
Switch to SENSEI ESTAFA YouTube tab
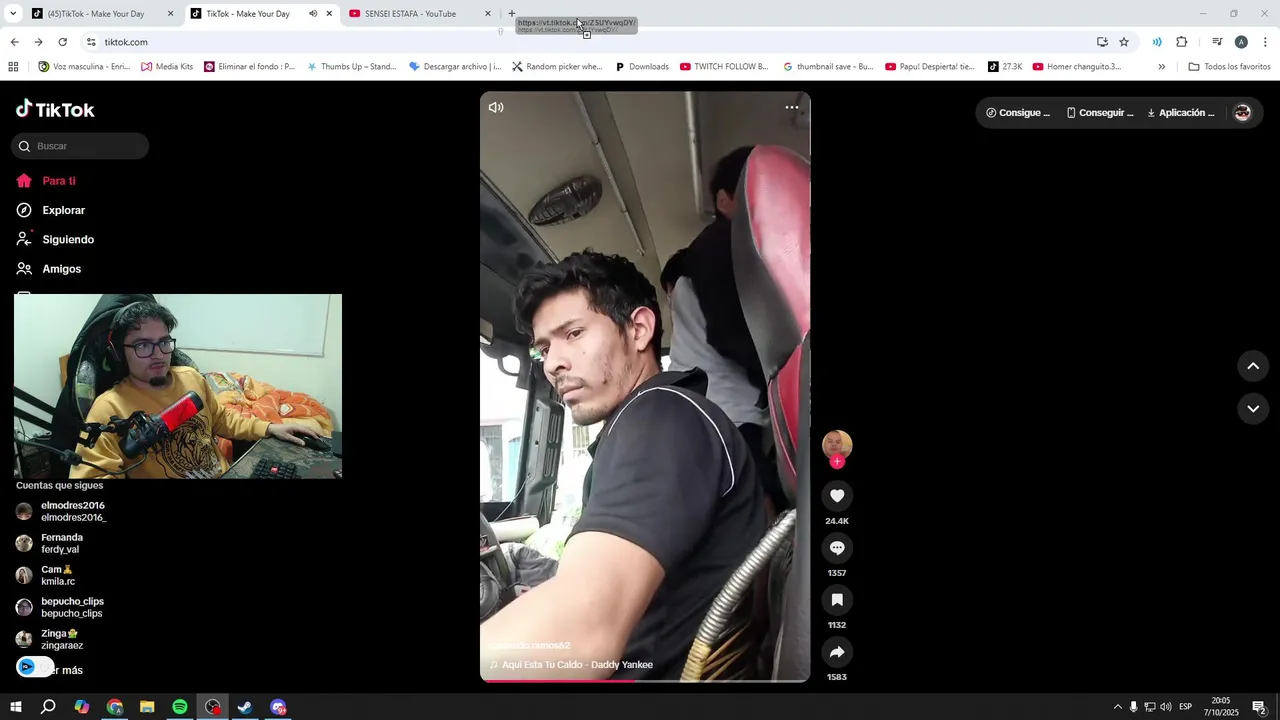click(x=410, y=14)
